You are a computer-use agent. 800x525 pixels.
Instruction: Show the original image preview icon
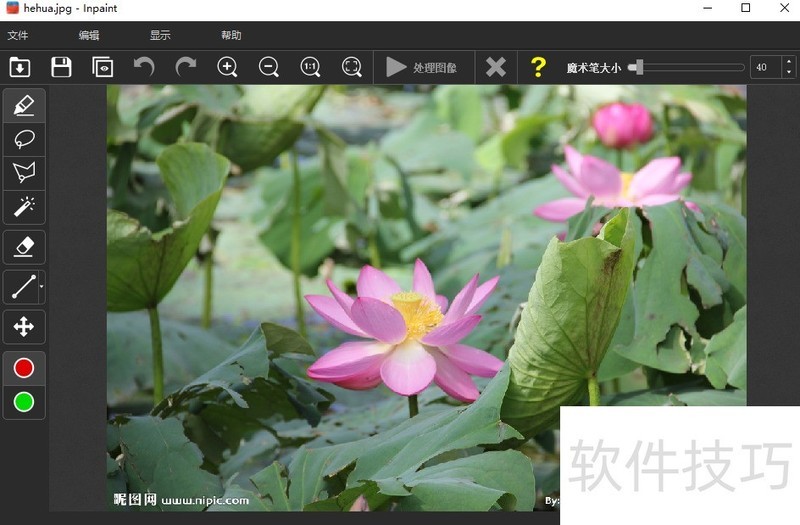pyautogui.click(x=103, y=67)
